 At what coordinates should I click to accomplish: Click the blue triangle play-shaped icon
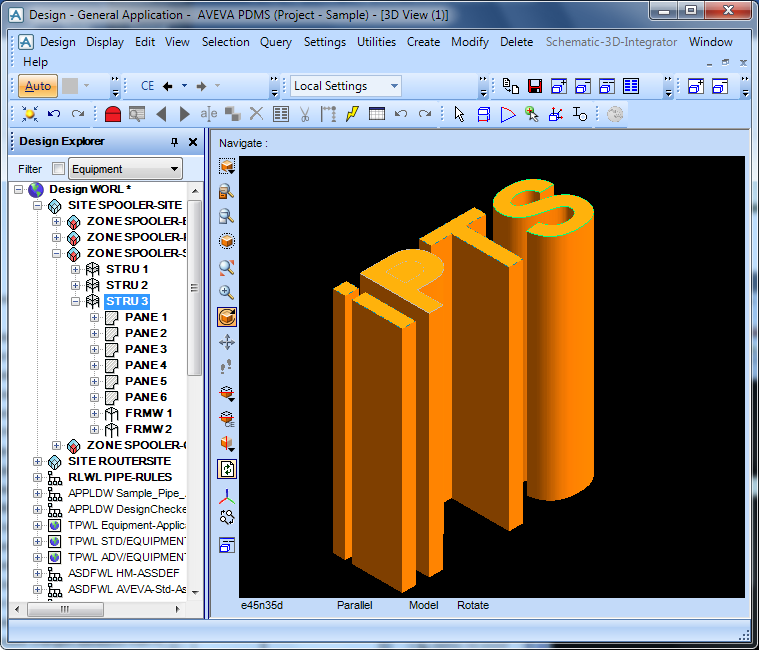(507, 114)
